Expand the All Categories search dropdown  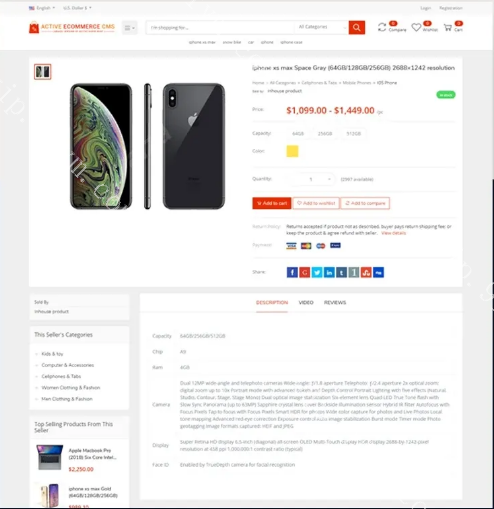(x=321, y=27)
